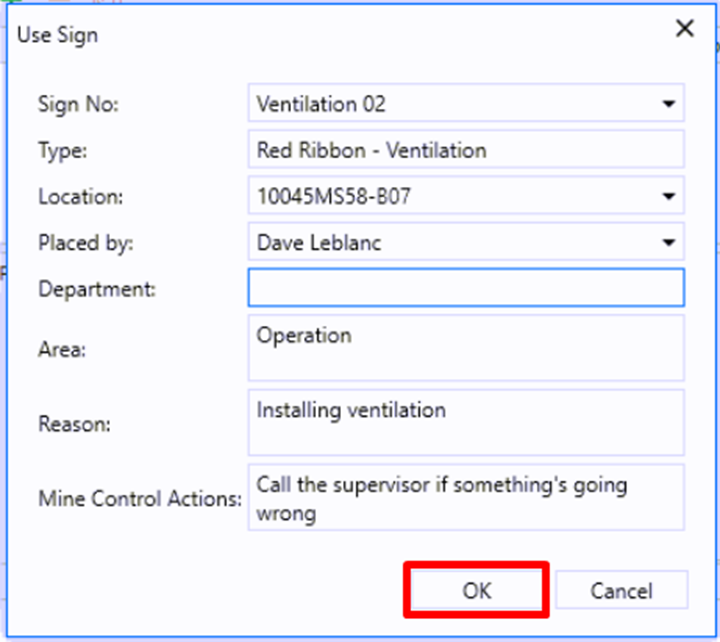Click the Department: label
The image size is (720, 642).
[98, 289]
